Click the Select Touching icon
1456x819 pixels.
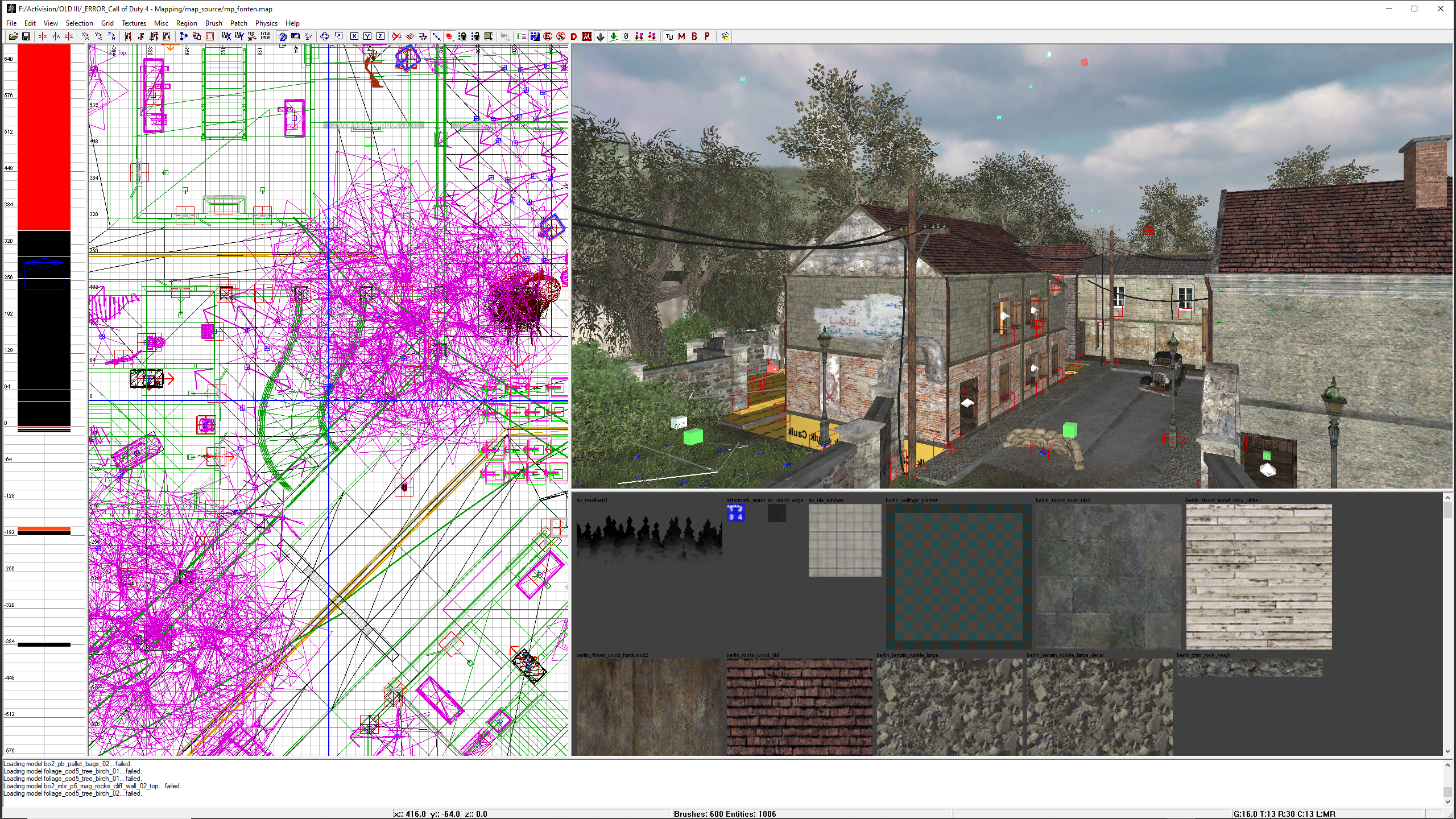tap(141, 36)
